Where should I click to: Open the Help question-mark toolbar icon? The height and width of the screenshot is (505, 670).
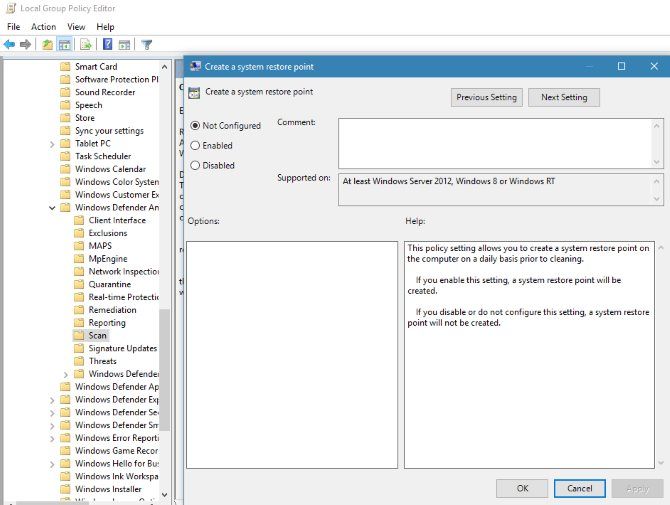tap(108, 44)
